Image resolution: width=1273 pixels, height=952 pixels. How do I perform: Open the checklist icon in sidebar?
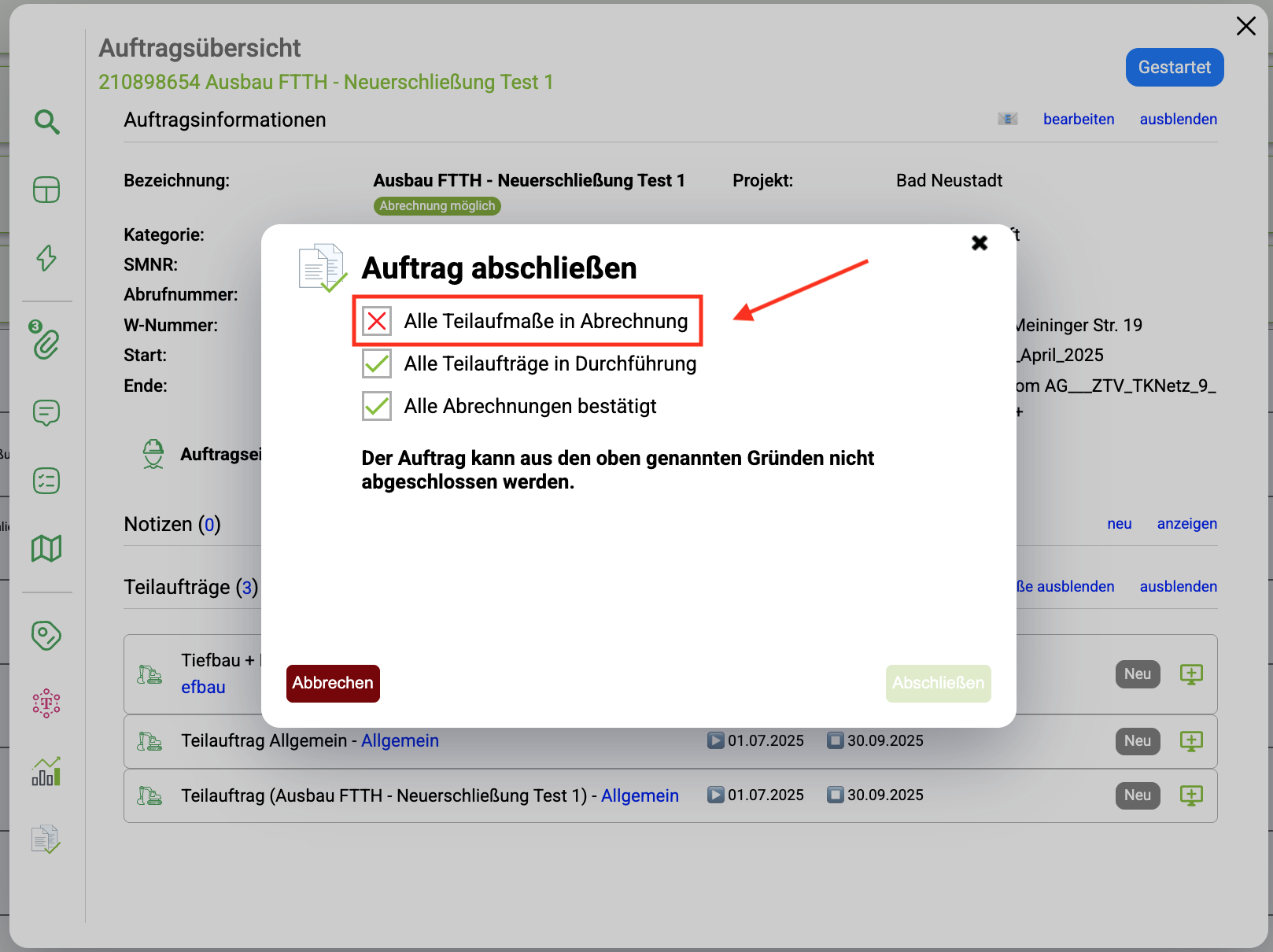click(x=46, y=481)
